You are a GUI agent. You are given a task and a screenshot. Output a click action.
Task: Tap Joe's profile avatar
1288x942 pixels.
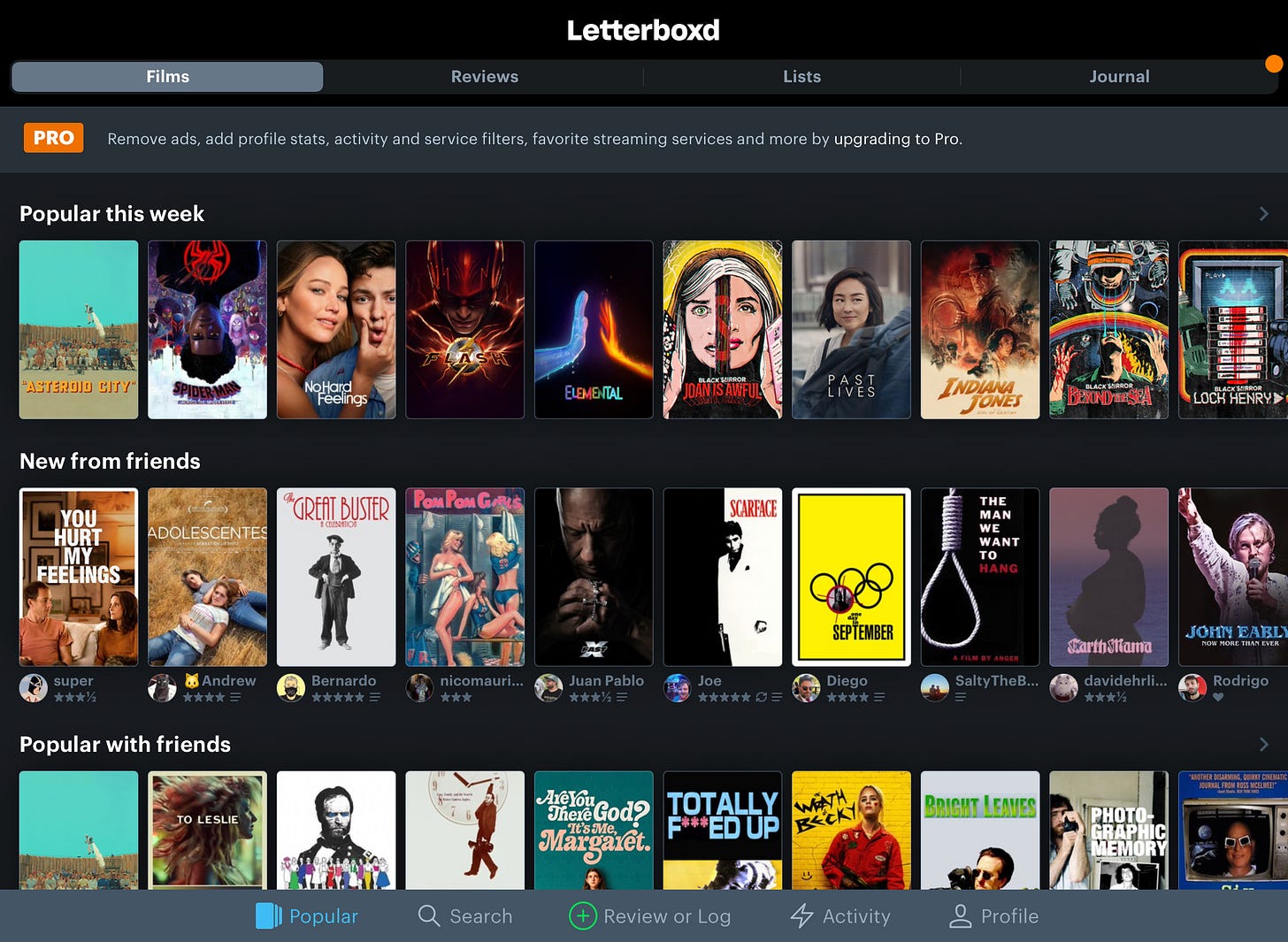[678, 688]
